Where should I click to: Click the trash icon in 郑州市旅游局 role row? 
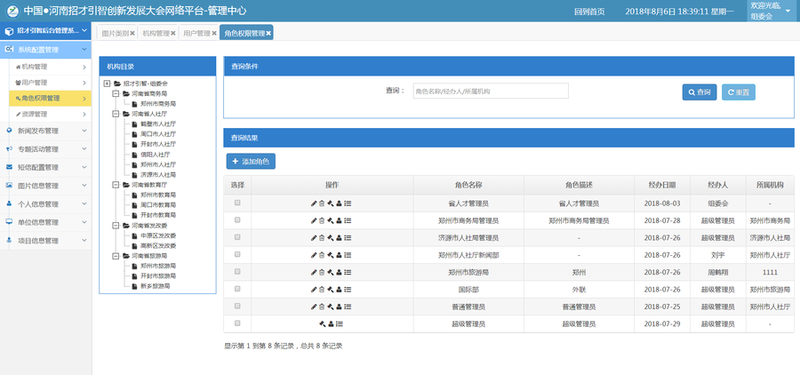[322, 272]
